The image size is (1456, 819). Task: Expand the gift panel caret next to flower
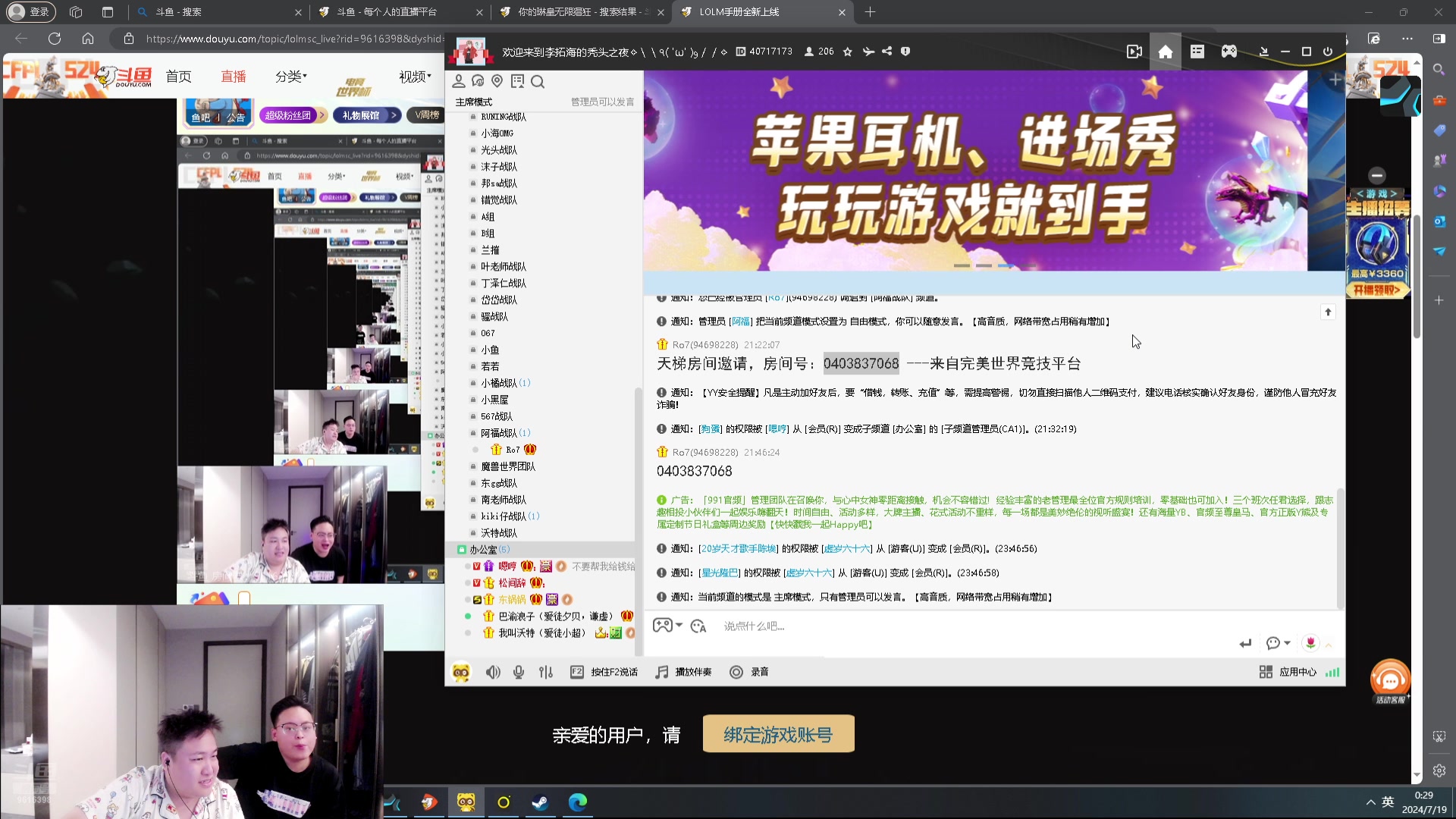1329,645
